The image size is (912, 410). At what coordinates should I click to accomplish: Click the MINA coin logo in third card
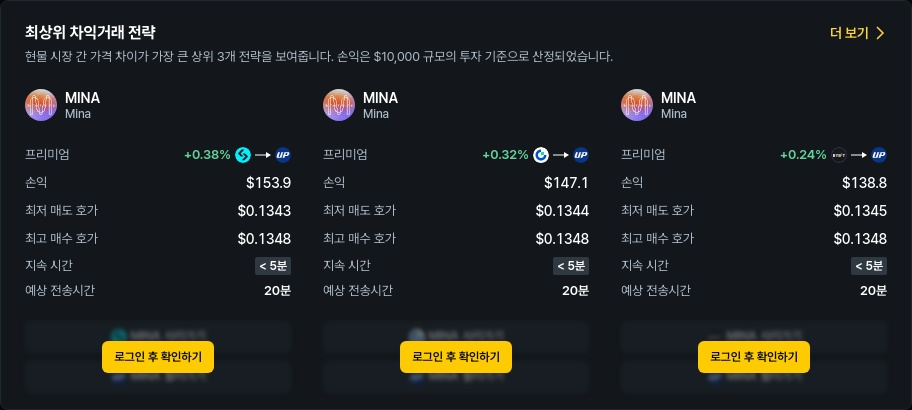(x=637, y=105)
